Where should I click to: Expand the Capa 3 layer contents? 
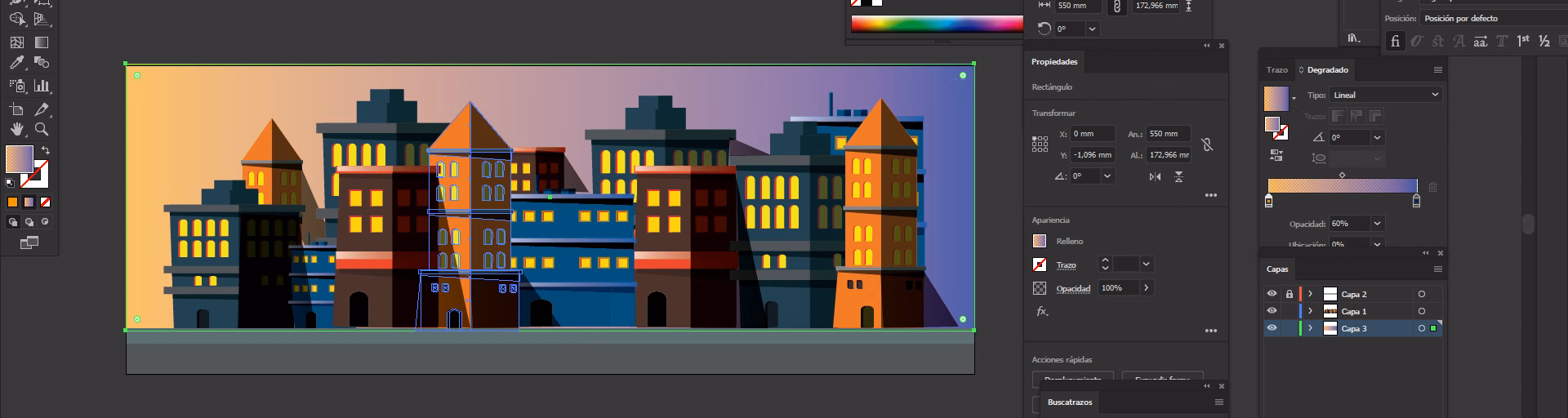[x=1311, y=328]
